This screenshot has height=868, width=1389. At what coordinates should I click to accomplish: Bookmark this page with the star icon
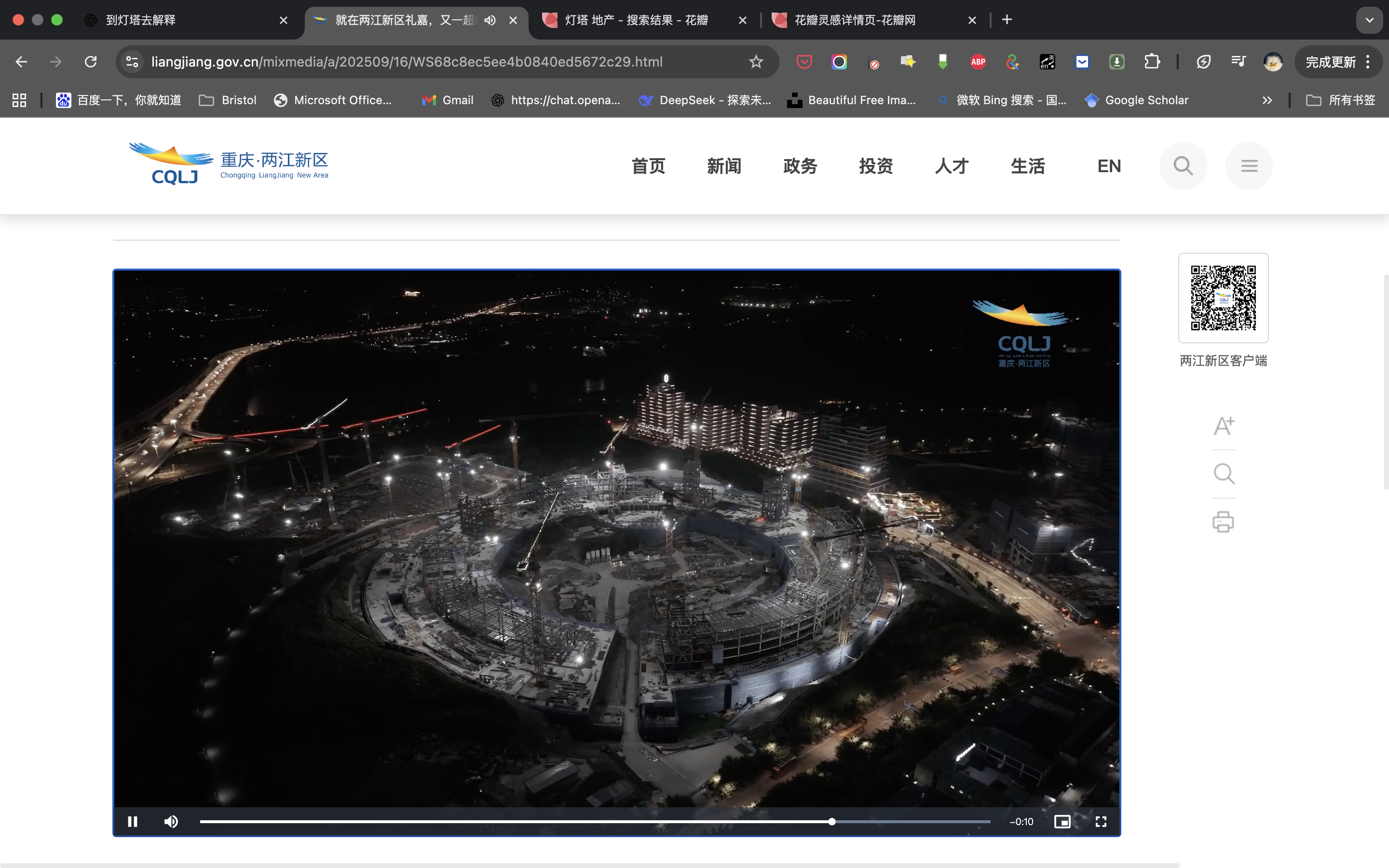coord(756,61)
